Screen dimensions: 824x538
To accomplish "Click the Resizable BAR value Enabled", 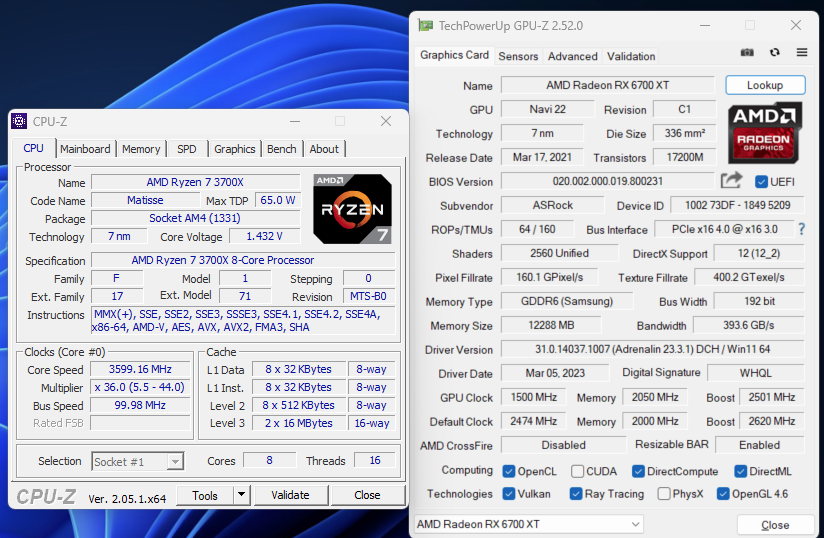I will 759,445.
